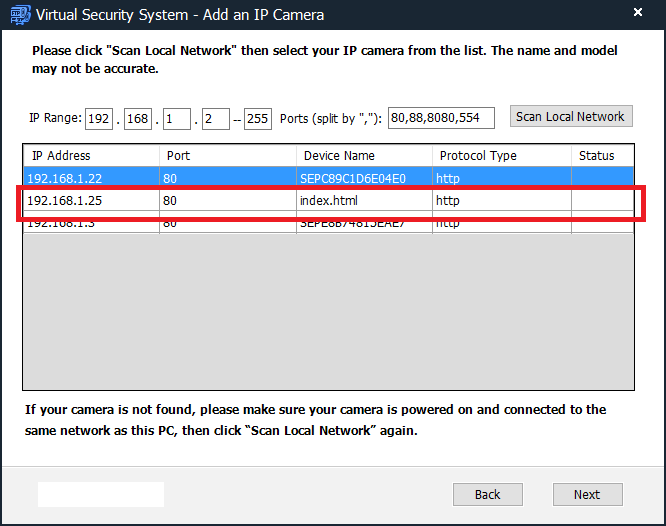Click the Scan Local Network button
This screenshot has height=526, width=666.
pyautogui.click(x=570, y=117)
